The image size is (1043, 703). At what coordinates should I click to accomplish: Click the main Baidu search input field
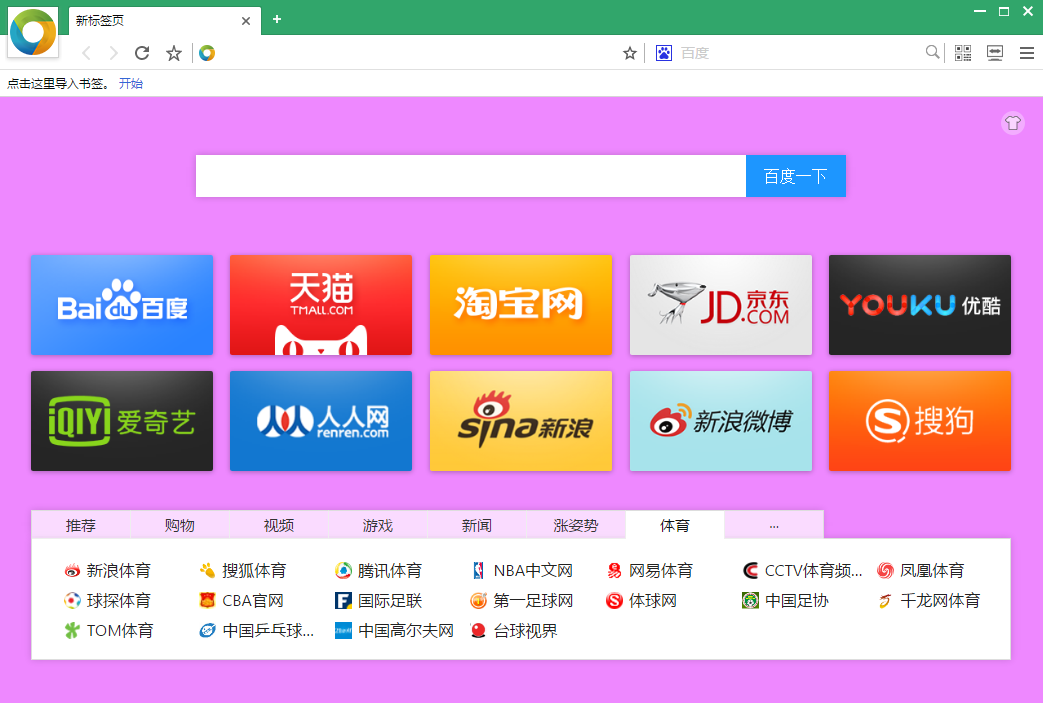pyautogui.click(x=470, y=176)
